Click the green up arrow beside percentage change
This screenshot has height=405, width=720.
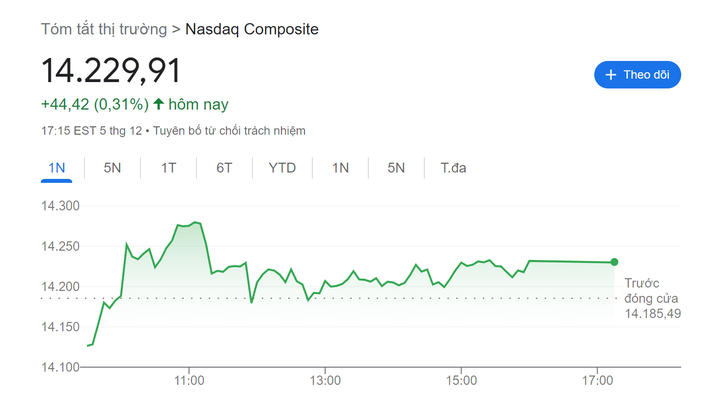pyautogui.click(x=159, y=104)
